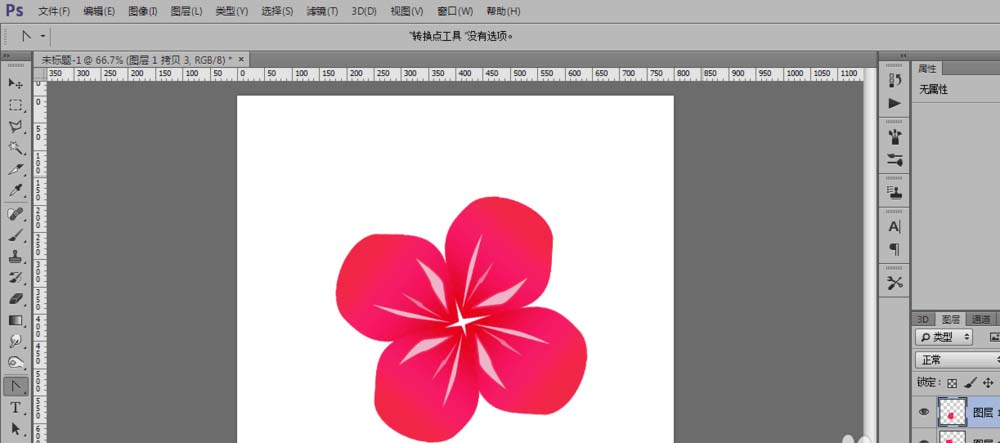Screen dimensions: 1000x443
Task: Open the 正常 blend mode dropdown
Action: pos(957,360)
